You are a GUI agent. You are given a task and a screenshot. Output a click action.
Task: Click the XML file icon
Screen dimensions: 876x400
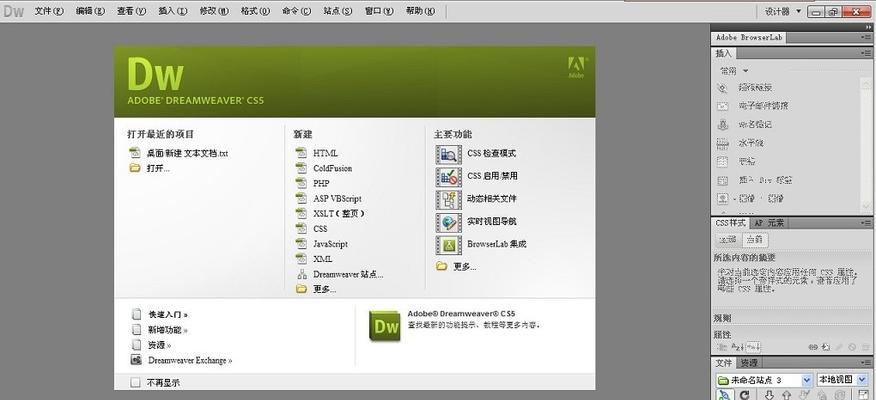pyautogui.click(x=302, y=259)
